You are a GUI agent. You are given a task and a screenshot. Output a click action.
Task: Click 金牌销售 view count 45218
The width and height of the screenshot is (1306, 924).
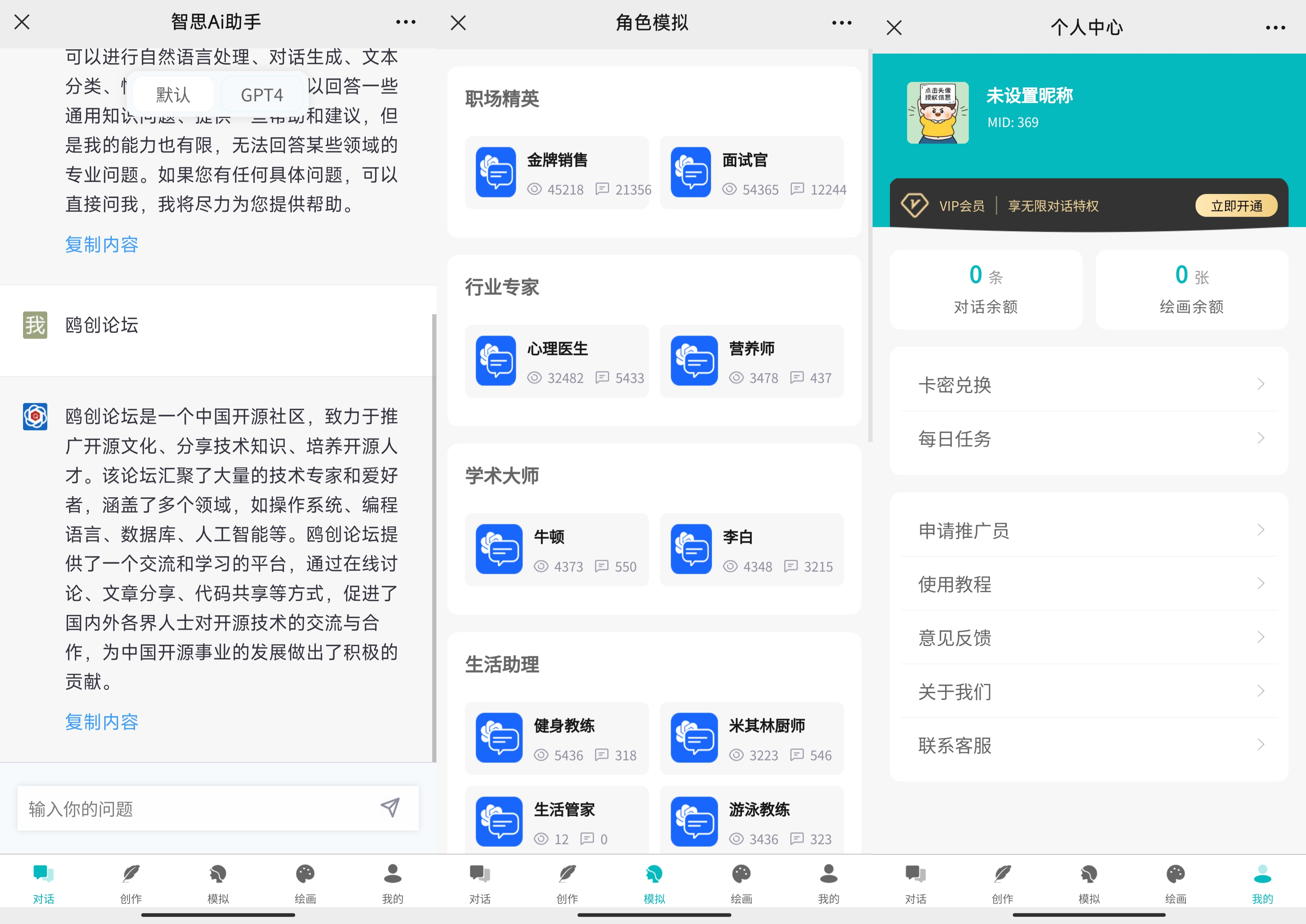point(565,189)
